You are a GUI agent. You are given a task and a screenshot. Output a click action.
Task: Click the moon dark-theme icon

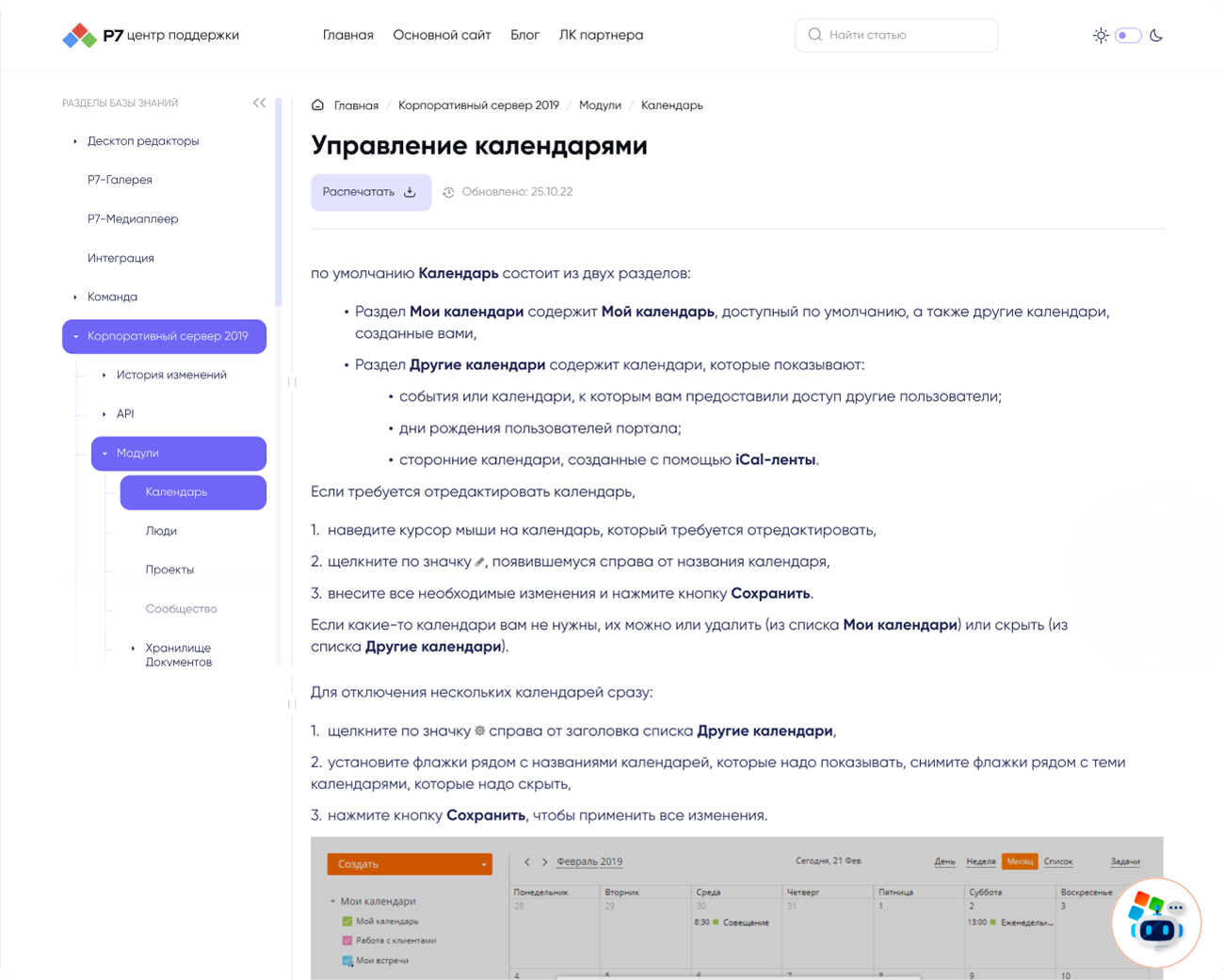[x=1156, y=36]
